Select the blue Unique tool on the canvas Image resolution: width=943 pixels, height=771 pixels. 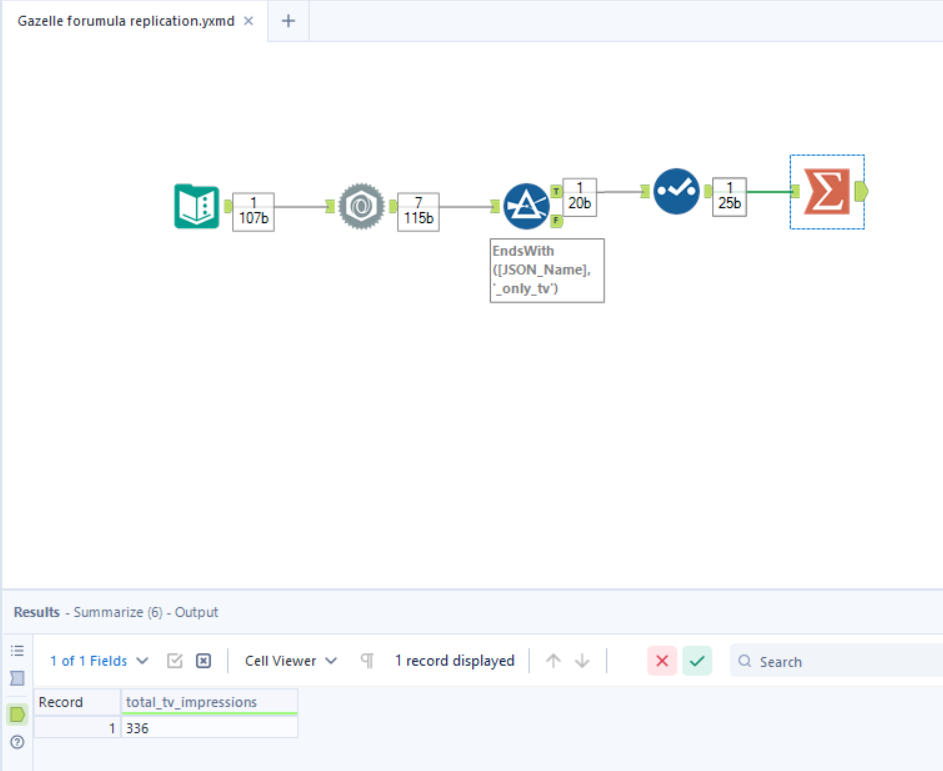[x=675, y=193]
